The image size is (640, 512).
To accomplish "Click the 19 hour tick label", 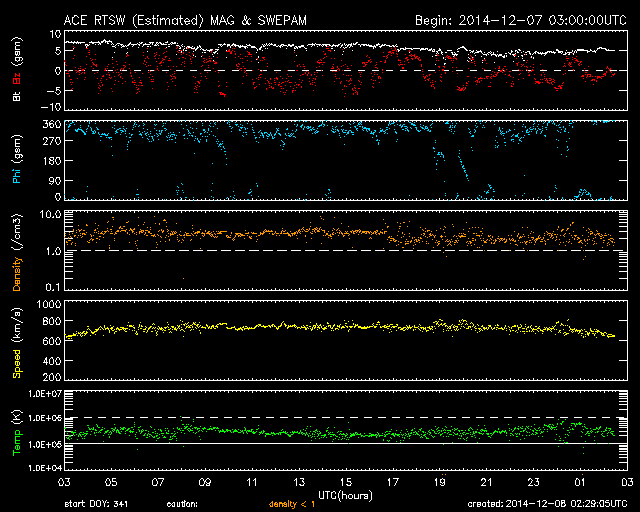I will tap(438, 483).
